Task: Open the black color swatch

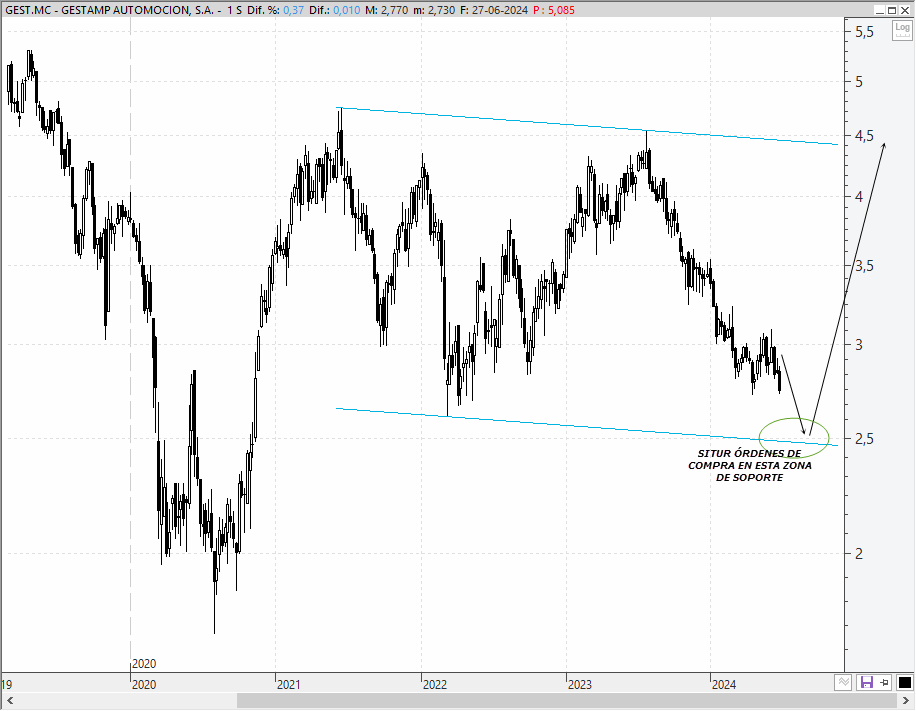Action: (904, 682)
